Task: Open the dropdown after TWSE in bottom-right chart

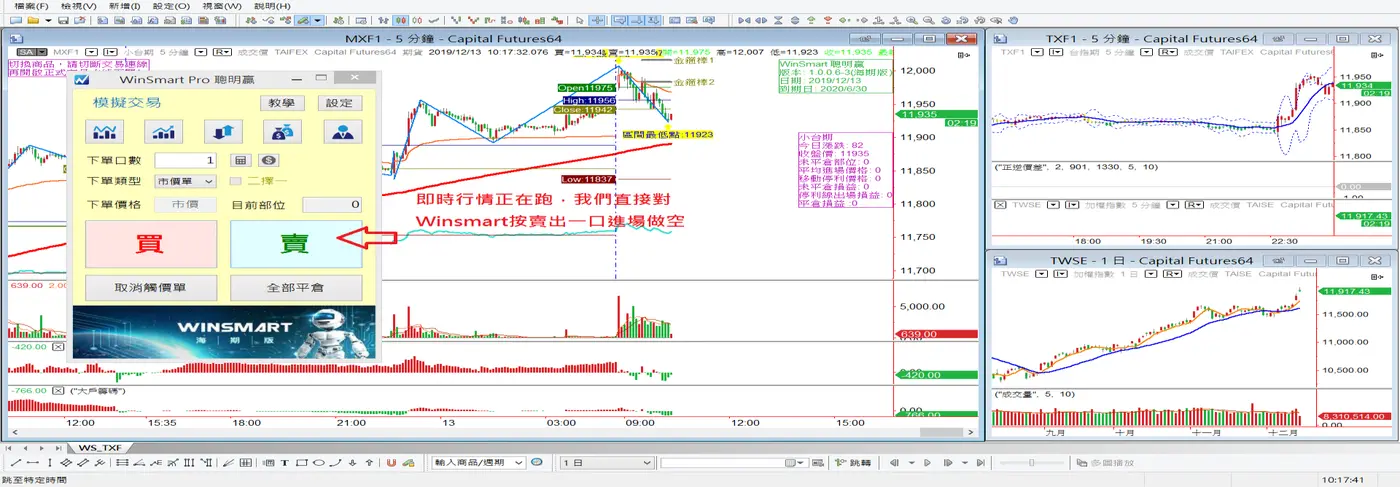Action: (1040, 273)
